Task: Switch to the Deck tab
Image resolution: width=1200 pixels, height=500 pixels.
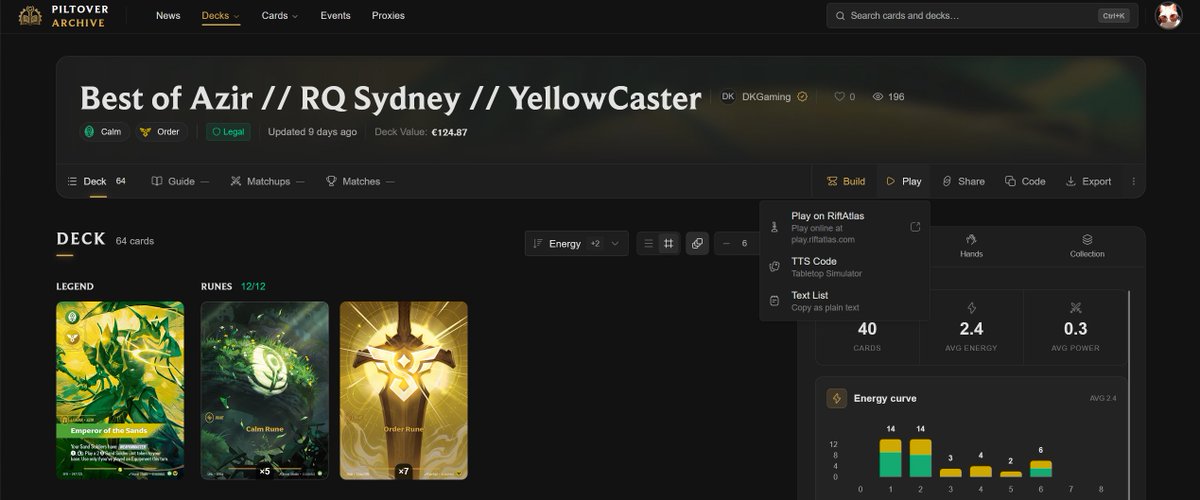Action: (x=96, y=181)
